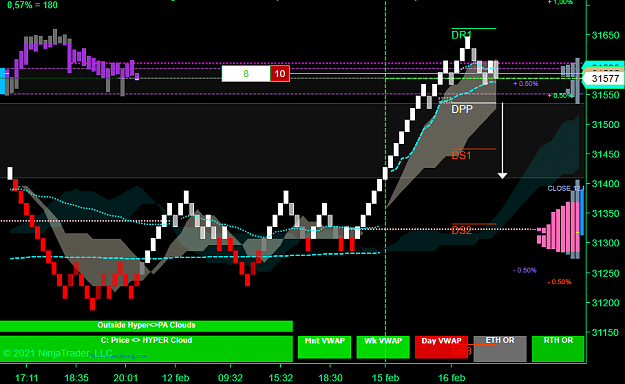Image resolution: width=625 pixels, height=384 pixels.
Task: Click the 31150 price axis label
Action: (x=605, y=333)
